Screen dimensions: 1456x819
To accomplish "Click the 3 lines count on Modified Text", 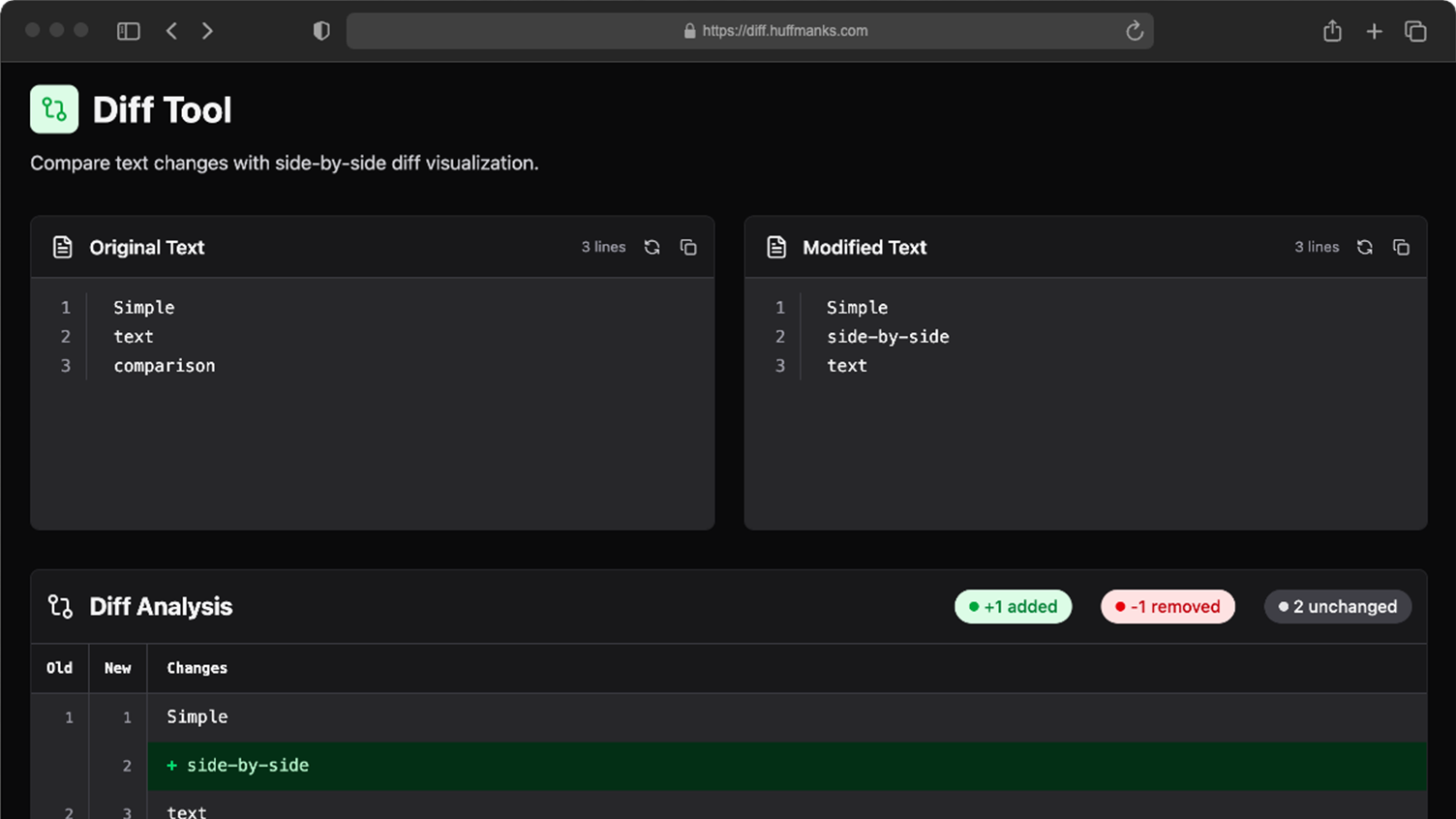I will coord(1316,247).
